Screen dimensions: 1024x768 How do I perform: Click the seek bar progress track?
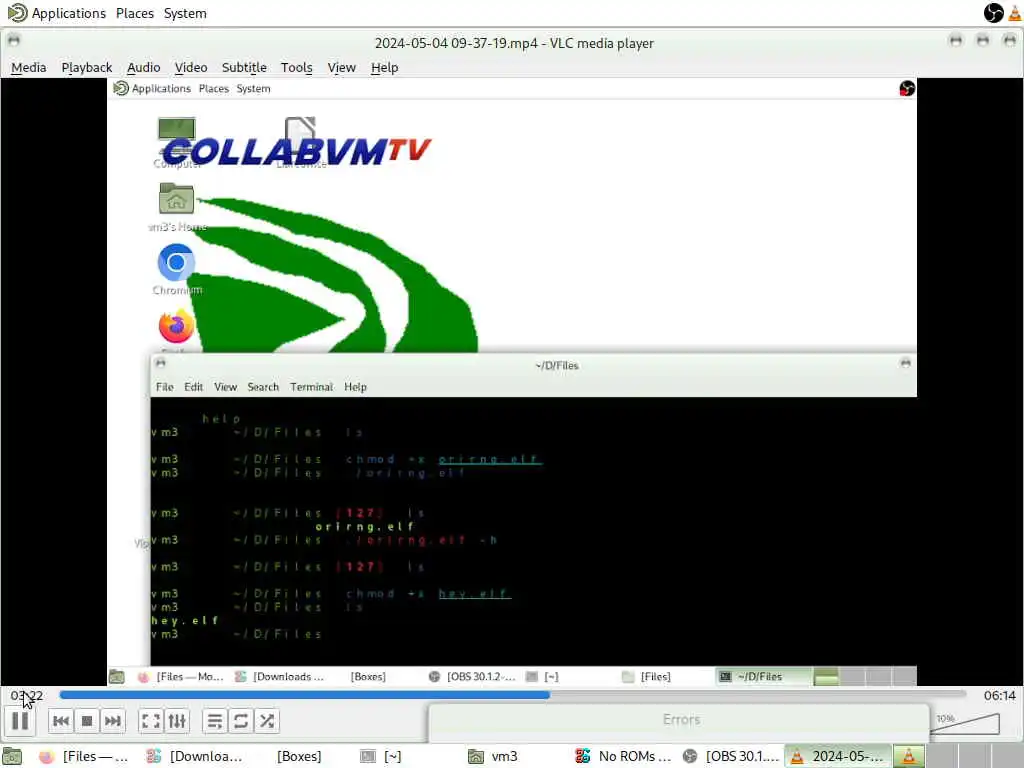pyautogui.click(x=512, y=695)
